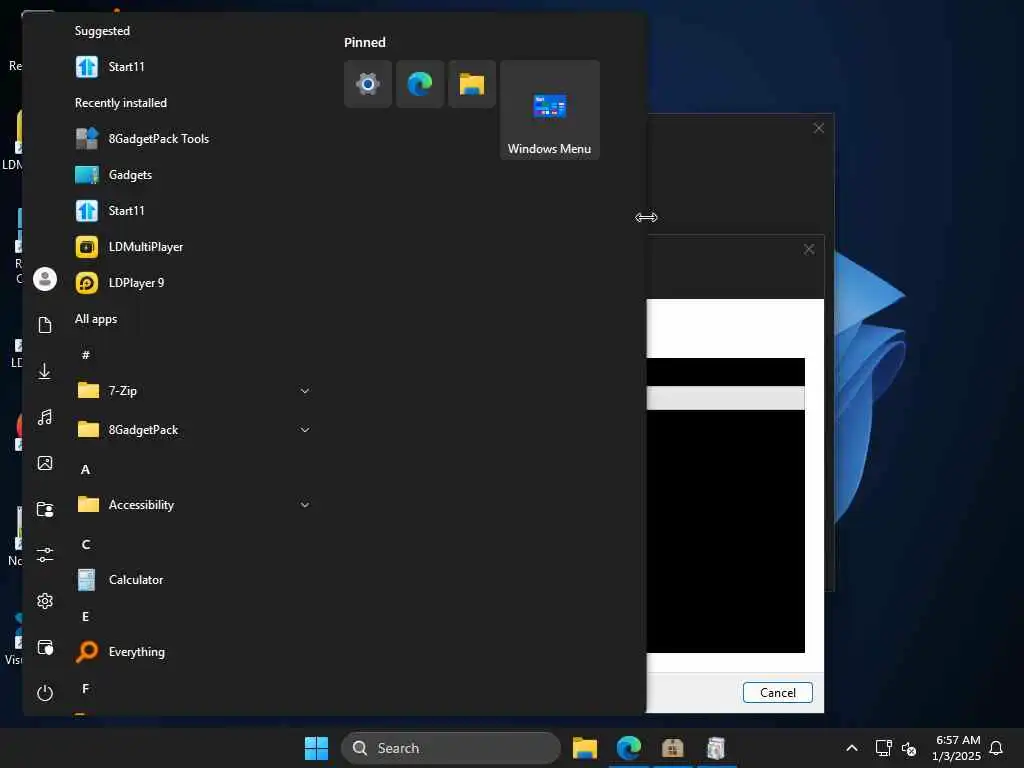Launch LDPlayer 9
This screenshot has width=1024, height=768.
coord(193,283)
